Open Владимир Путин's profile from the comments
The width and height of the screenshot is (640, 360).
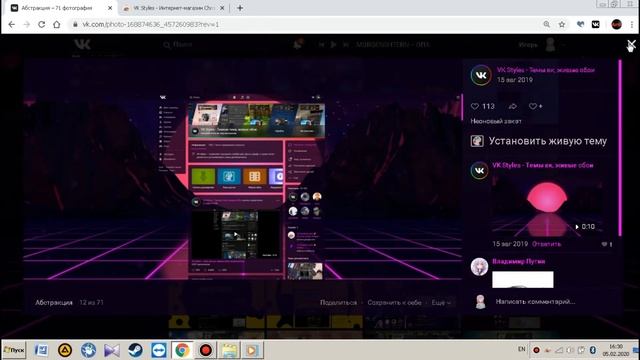click(518, 261)
